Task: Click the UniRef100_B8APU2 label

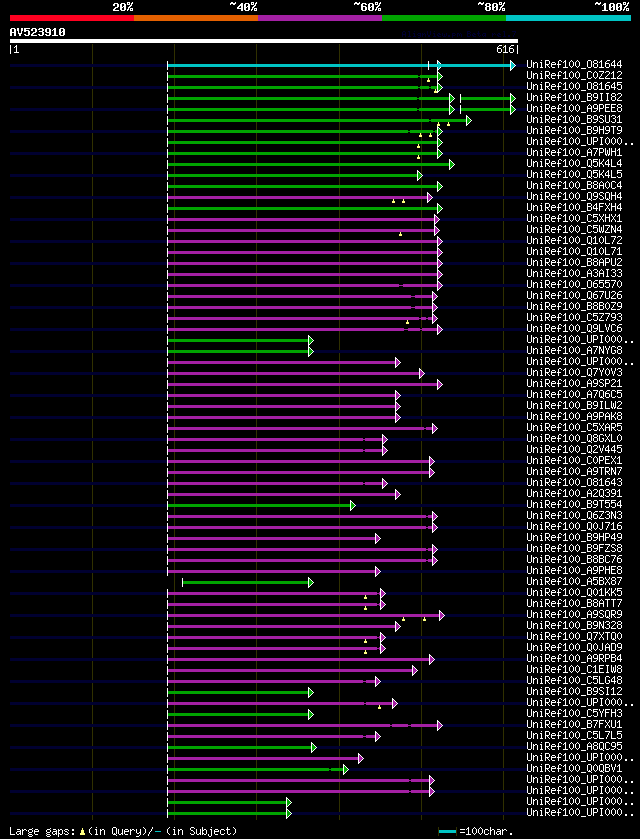Action: tap(574, 262)
